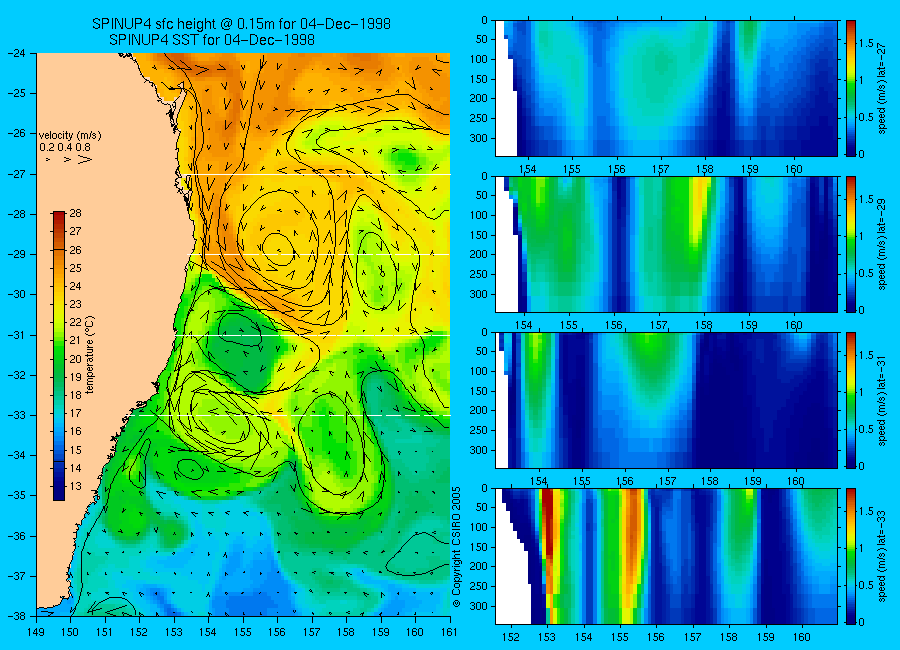The width and height of the screenshot is (900, 650).
Task: Click the speed color bar of the lat=-27 panel
Action: pos(851,88)
